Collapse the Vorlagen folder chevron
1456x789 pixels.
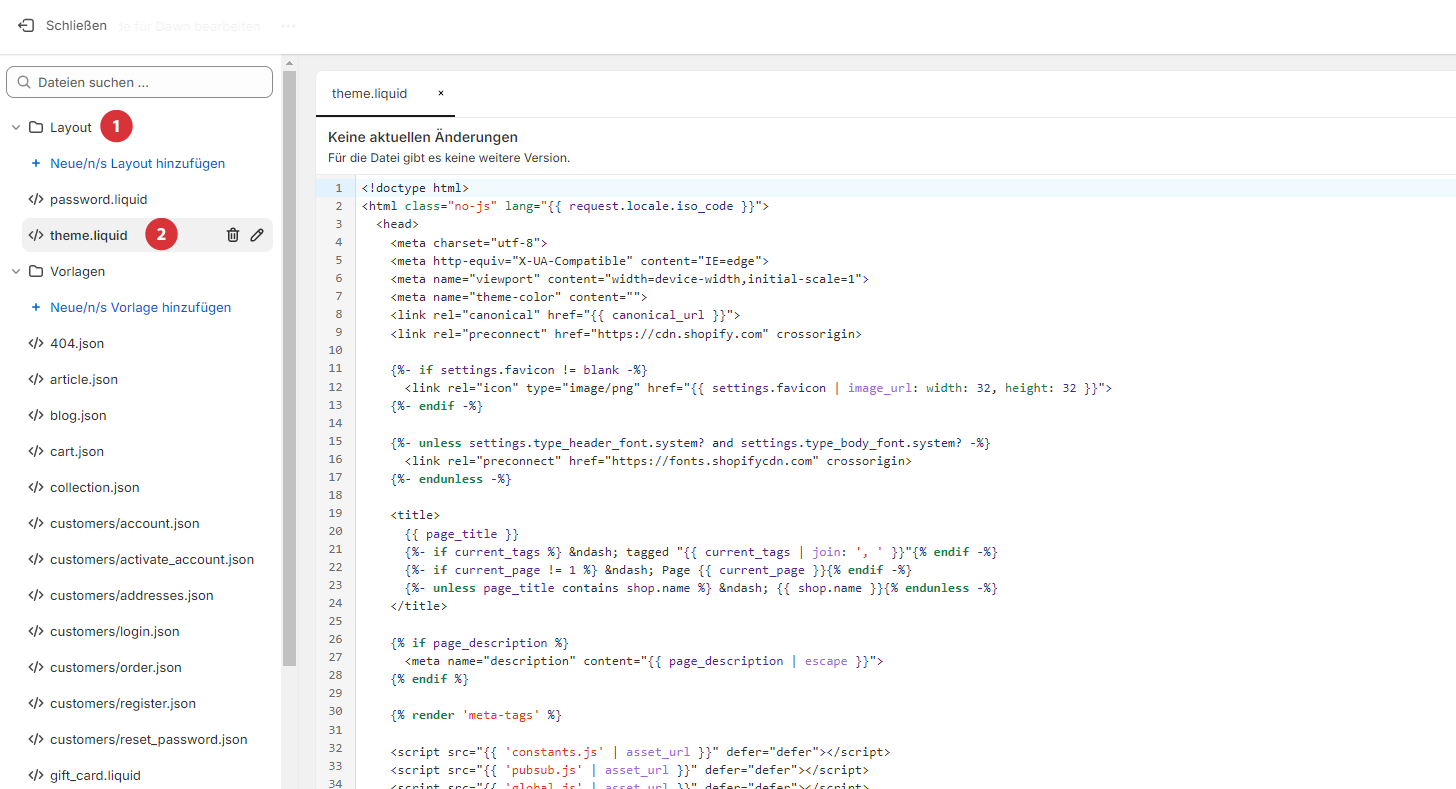point(16,271)
